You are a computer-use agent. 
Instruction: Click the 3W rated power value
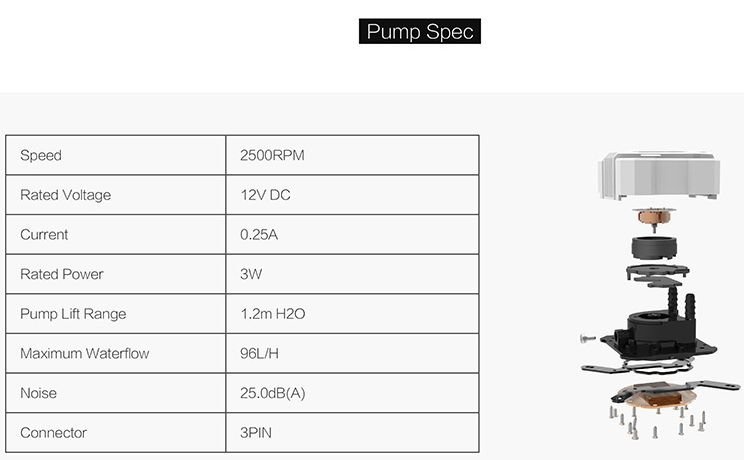251,274
